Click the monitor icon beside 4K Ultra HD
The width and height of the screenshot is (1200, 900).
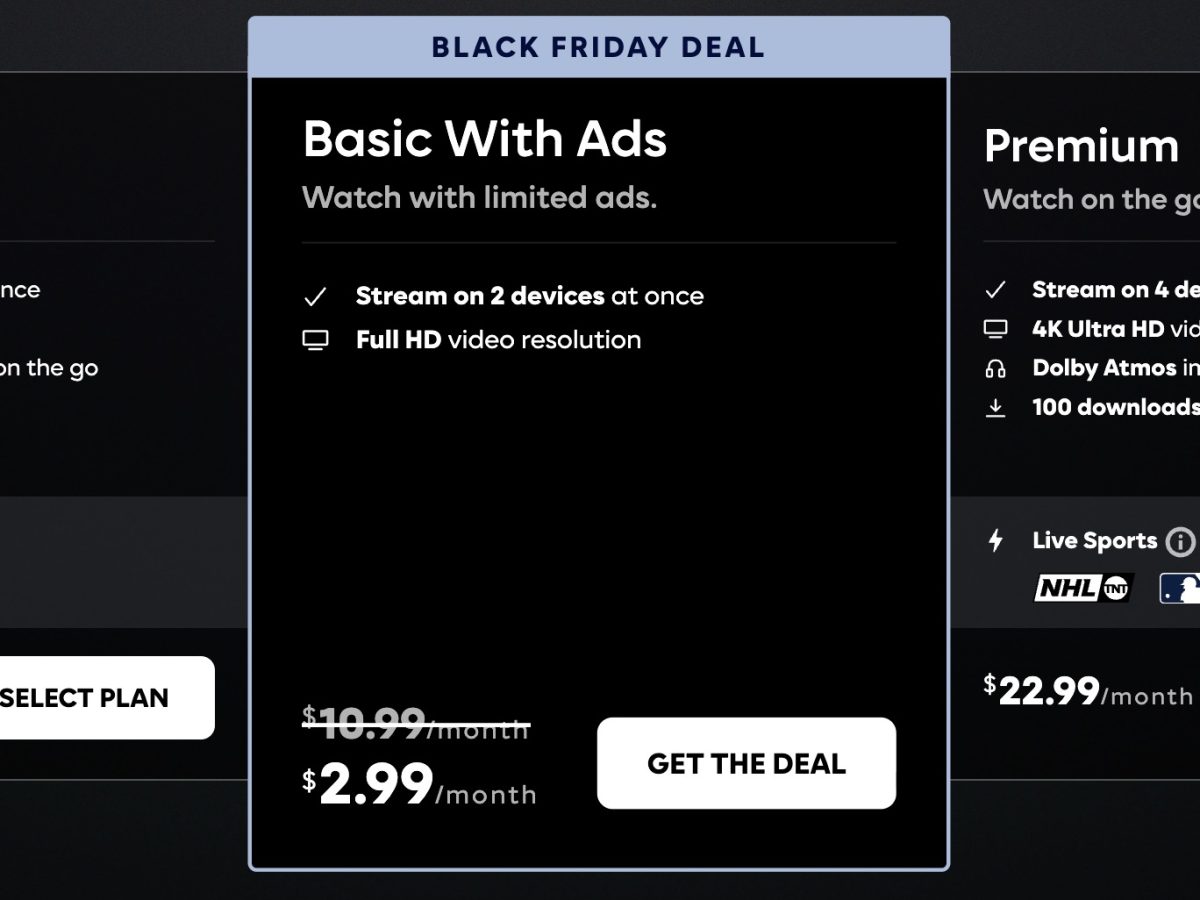(995, 329)
